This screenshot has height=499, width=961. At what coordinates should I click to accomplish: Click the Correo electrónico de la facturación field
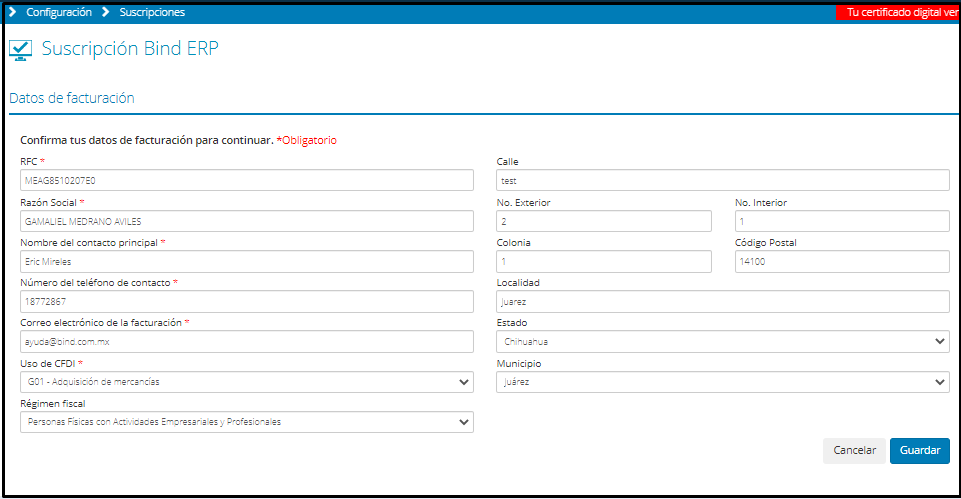pyautogui.click(x=247, y=341)
